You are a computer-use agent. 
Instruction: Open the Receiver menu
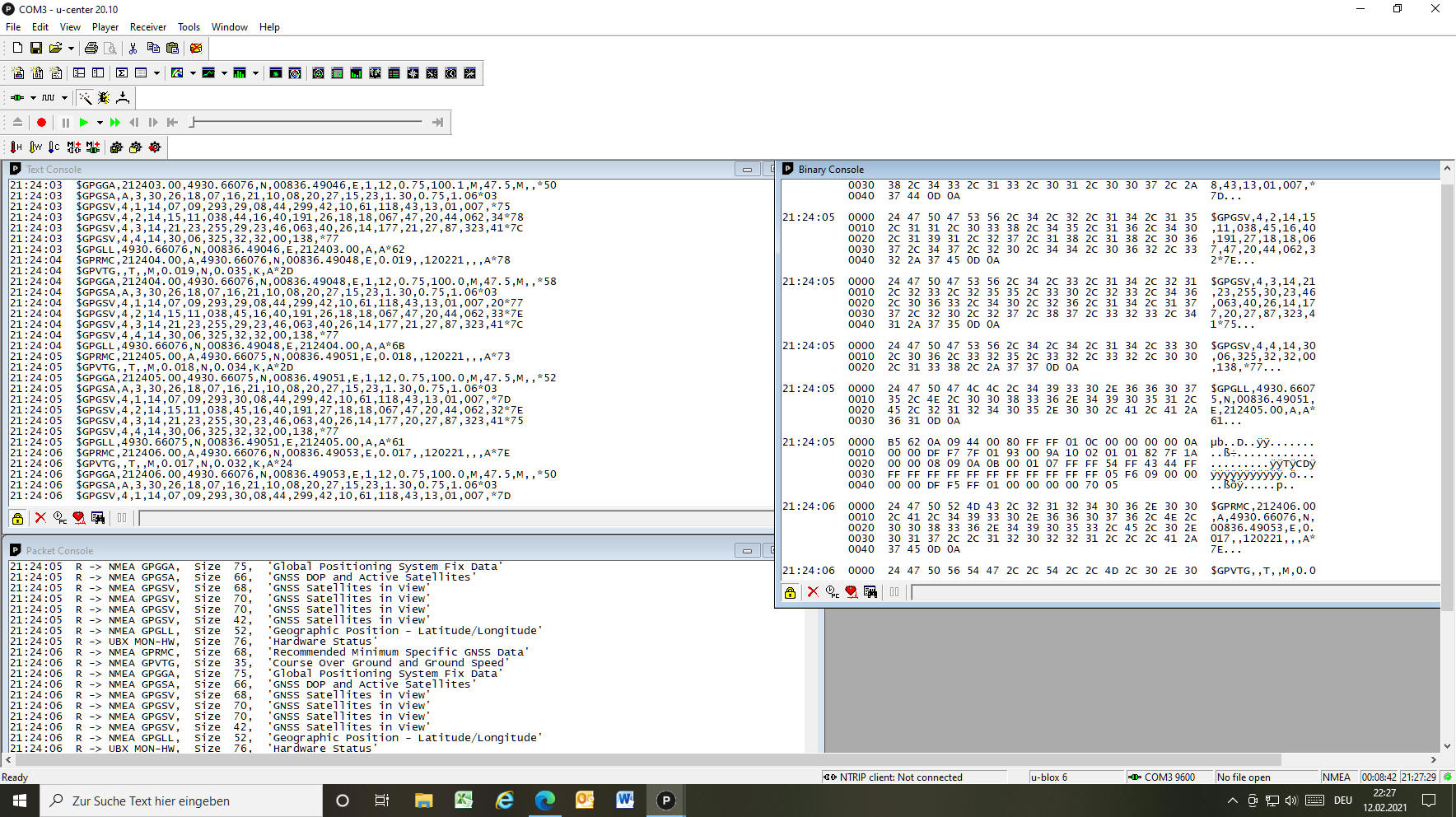pyautogui.click(x=148, y=27)
